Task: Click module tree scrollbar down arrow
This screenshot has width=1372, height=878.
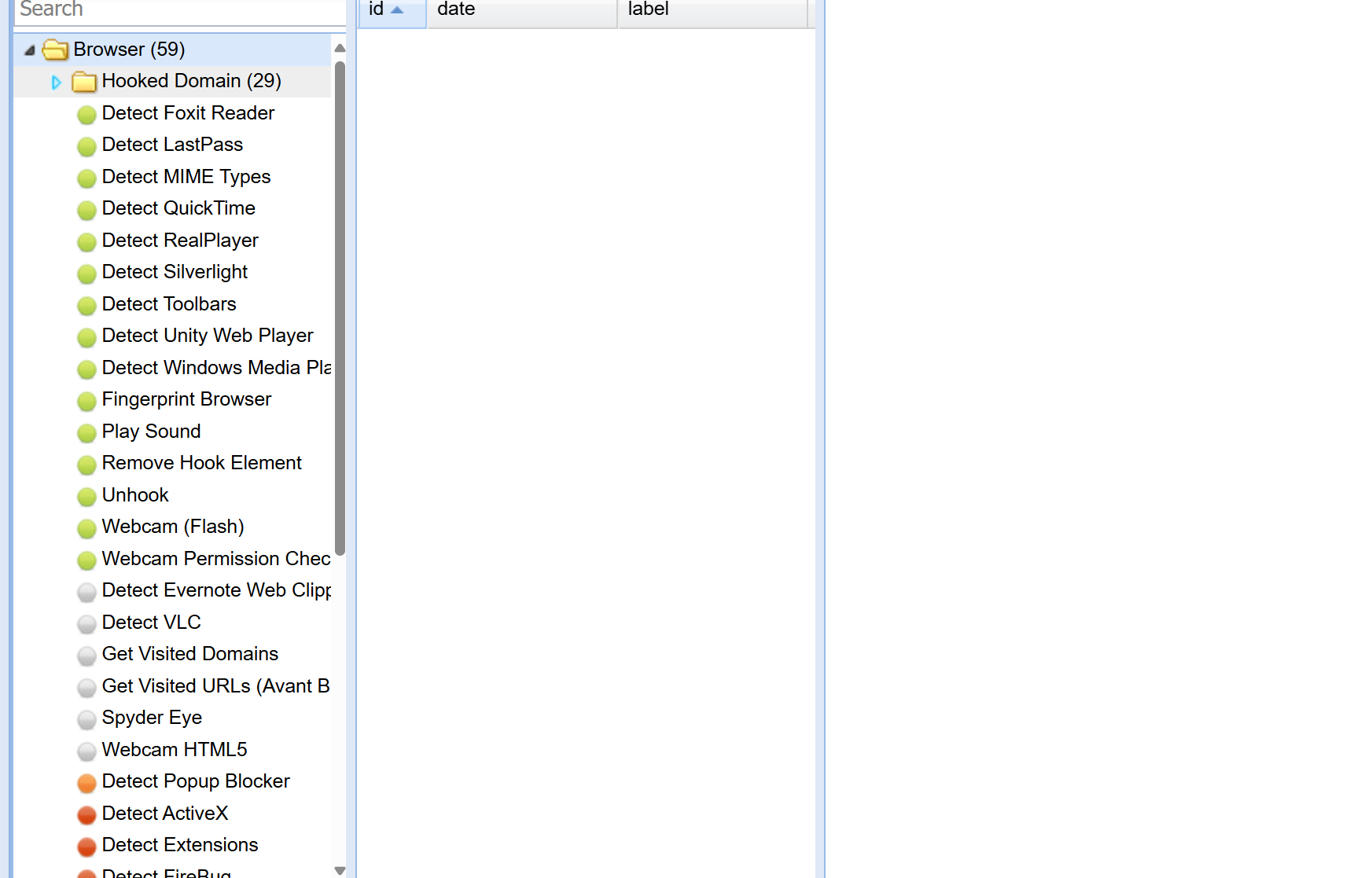Action: (340, 870)
